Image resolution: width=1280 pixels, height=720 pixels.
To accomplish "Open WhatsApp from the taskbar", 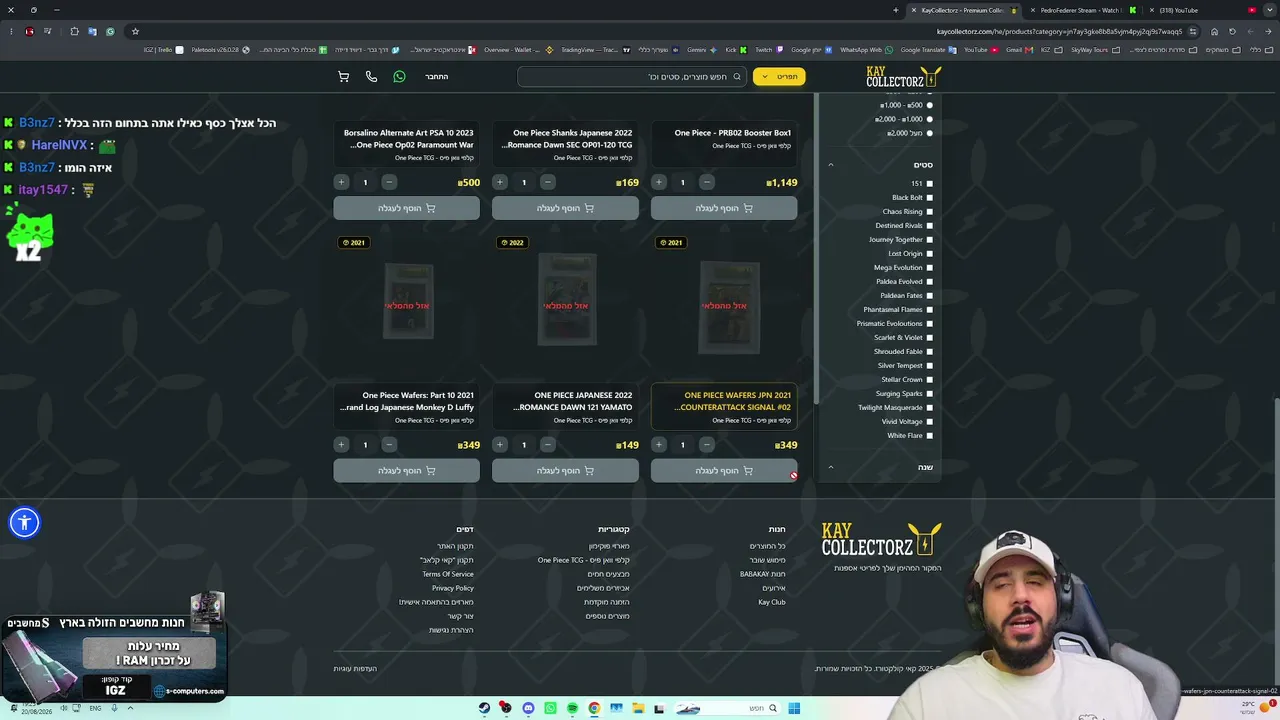I will point(550,708).
